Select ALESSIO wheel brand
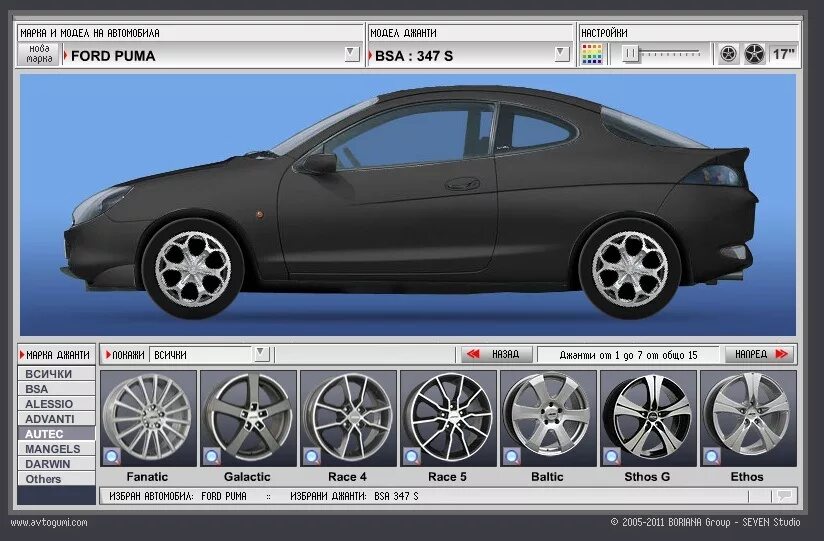The width and height of the screenshot is (824, 541). coord(56,404)
